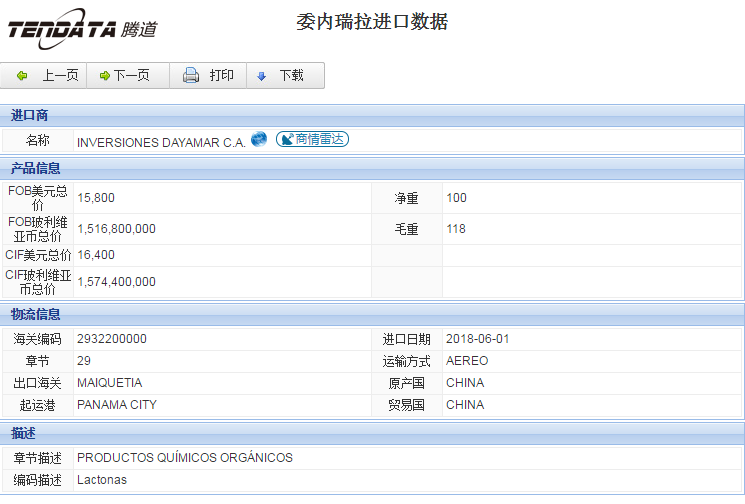
Task: Open 商情雷达 for this importer
Action: tap(320, 140)
